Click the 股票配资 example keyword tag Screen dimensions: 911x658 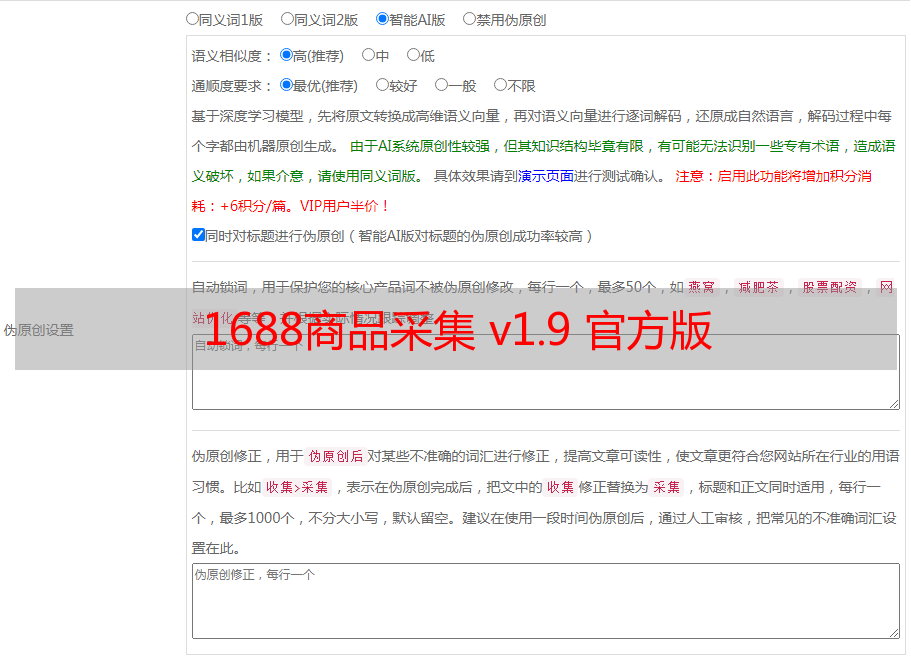tap(830, 287)
